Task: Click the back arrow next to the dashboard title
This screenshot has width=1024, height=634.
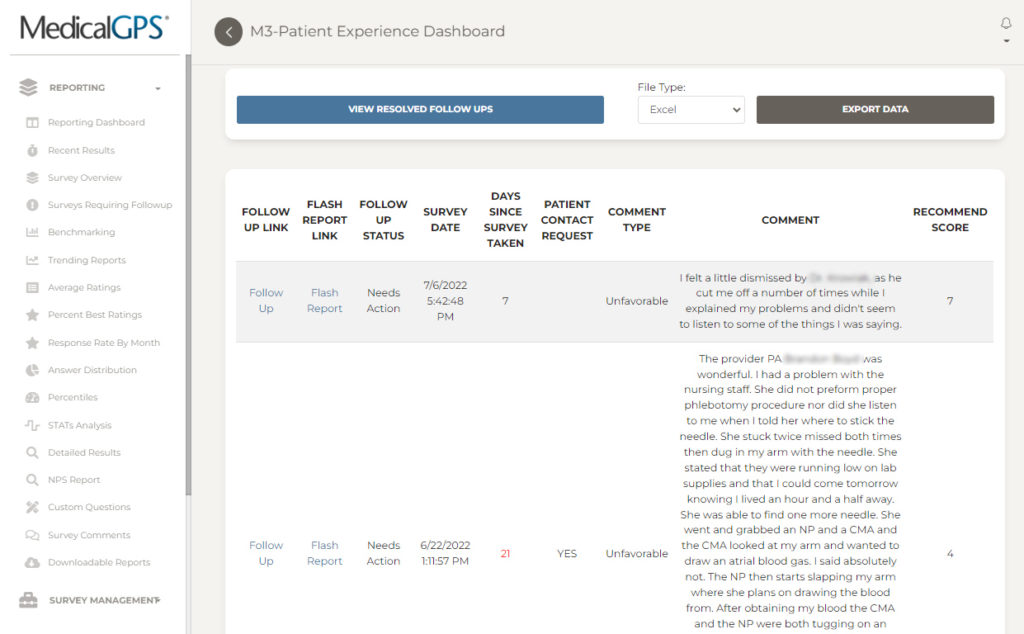Action: pos(229,32)
